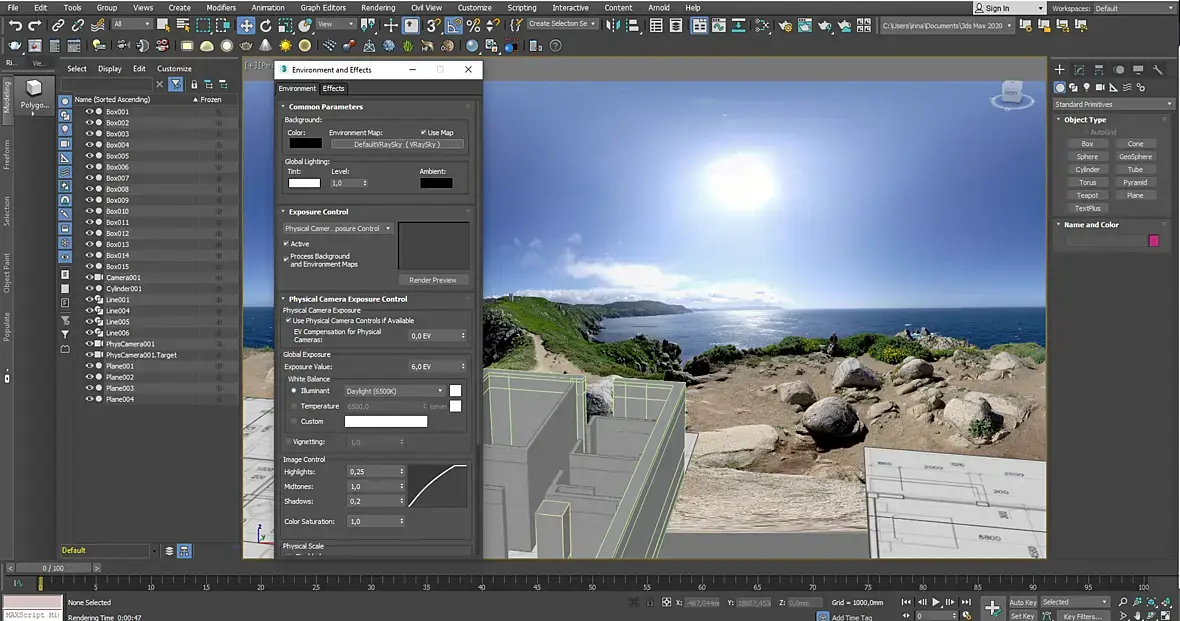Uncheck the Use Map checkbox

click(x=424, y=132)
